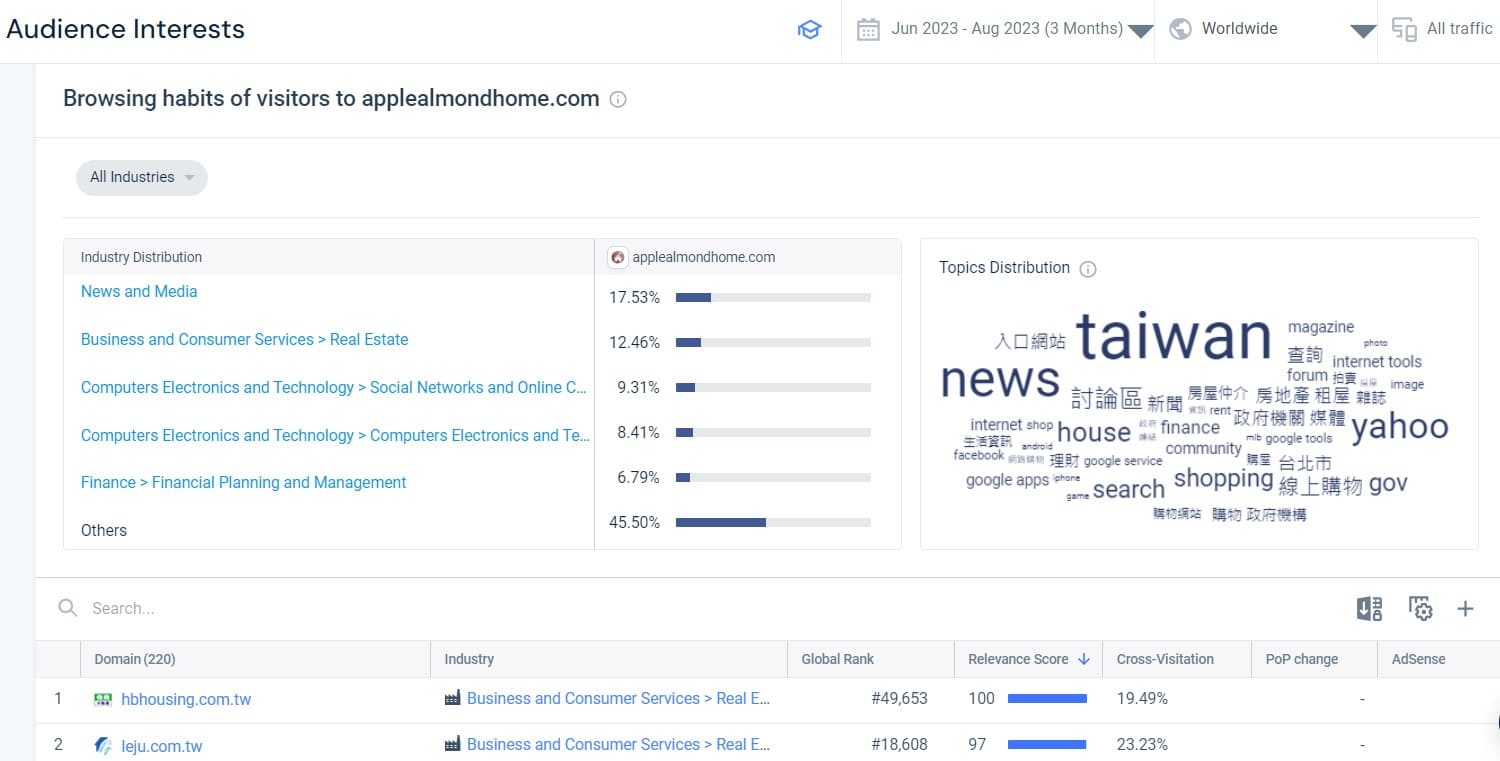
Task: Open the leju.com.tw domain link
Action: click(162, 746)
